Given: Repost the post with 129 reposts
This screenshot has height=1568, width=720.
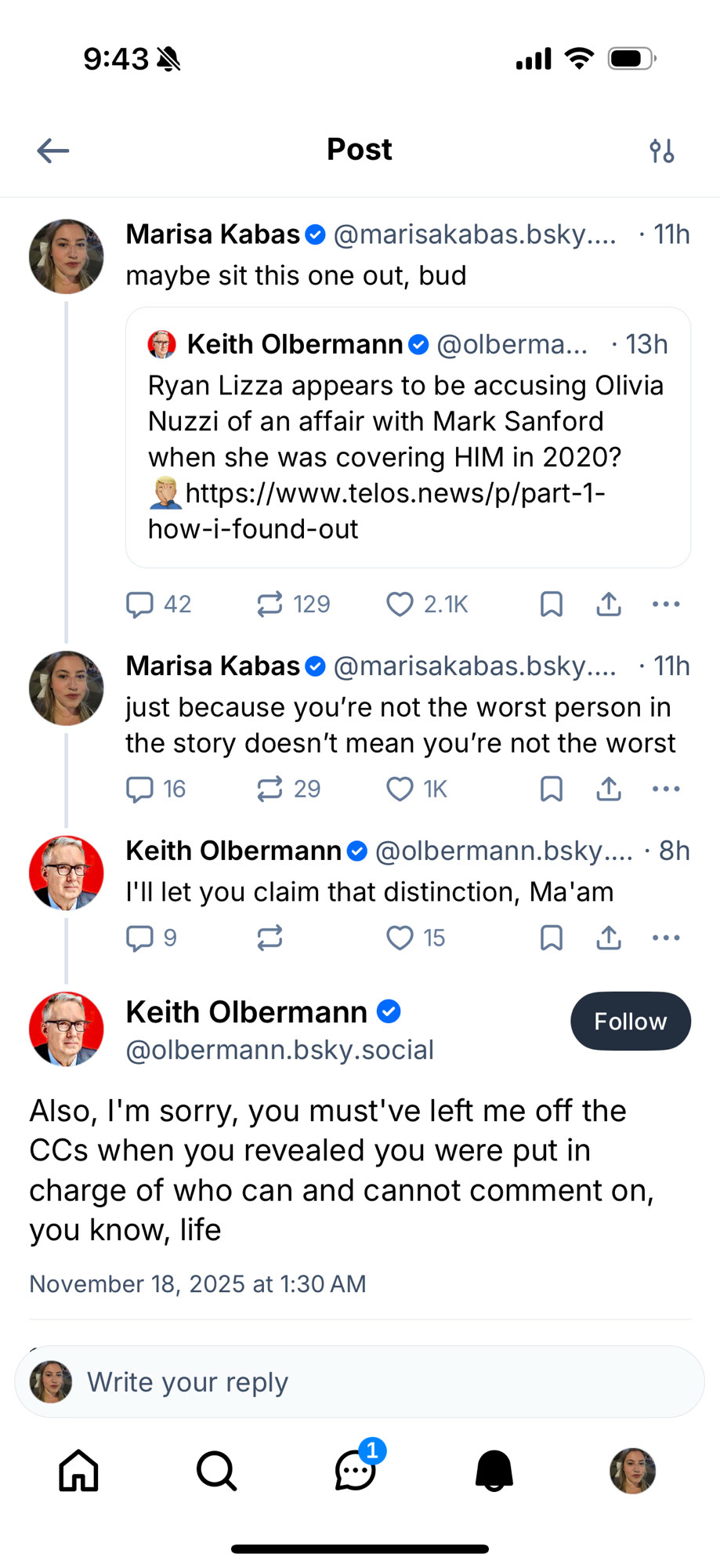Looking at the screenshot, I should [270, 604].
